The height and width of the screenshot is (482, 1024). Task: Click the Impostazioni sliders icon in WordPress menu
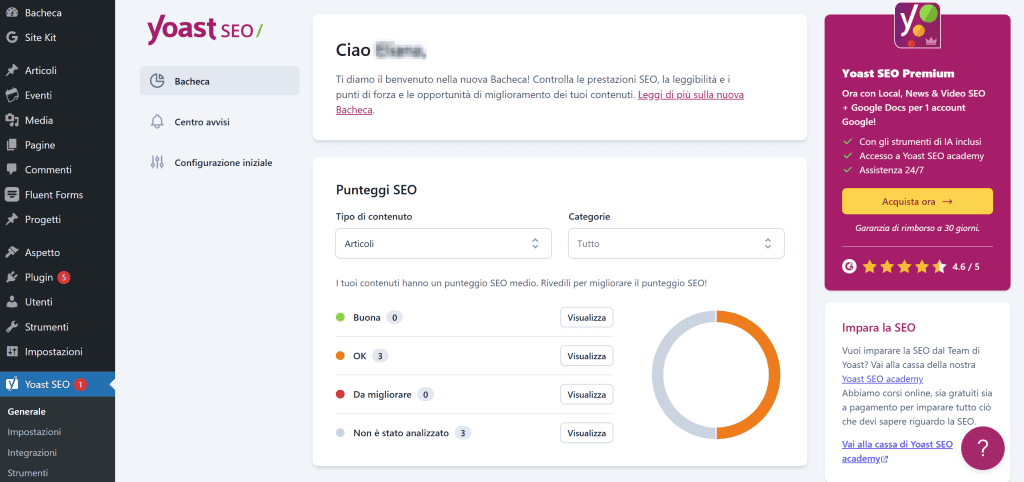pyautogui.click(x=11, y=351)
